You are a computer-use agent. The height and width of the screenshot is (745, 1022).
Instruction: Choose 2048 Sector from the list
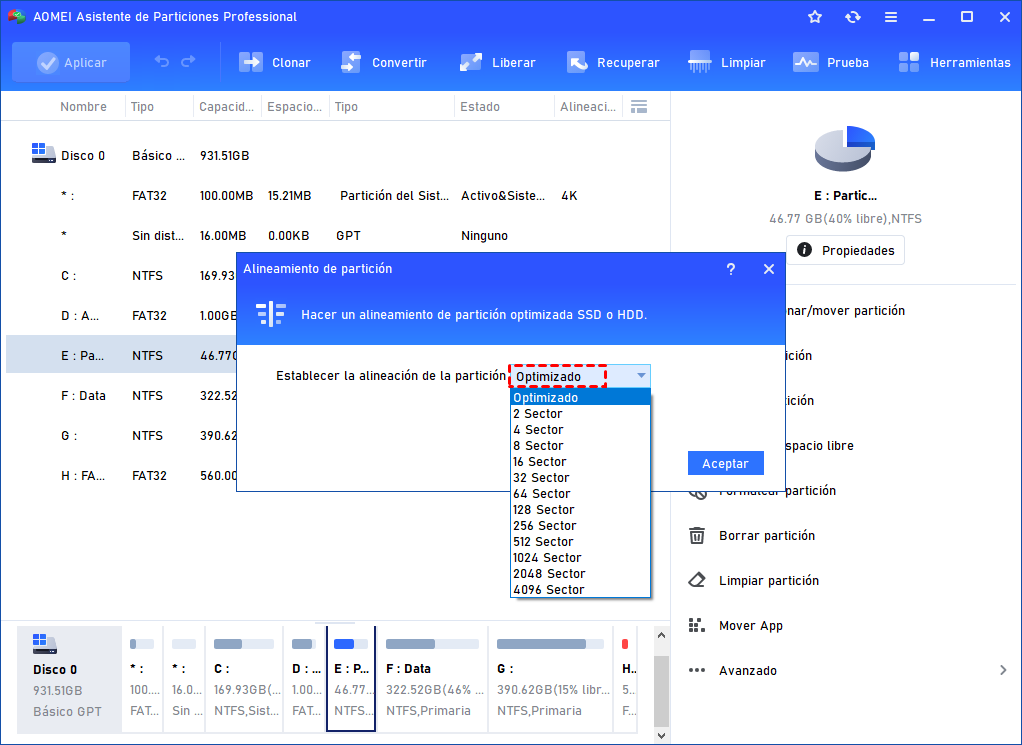[x=549, y=574]
